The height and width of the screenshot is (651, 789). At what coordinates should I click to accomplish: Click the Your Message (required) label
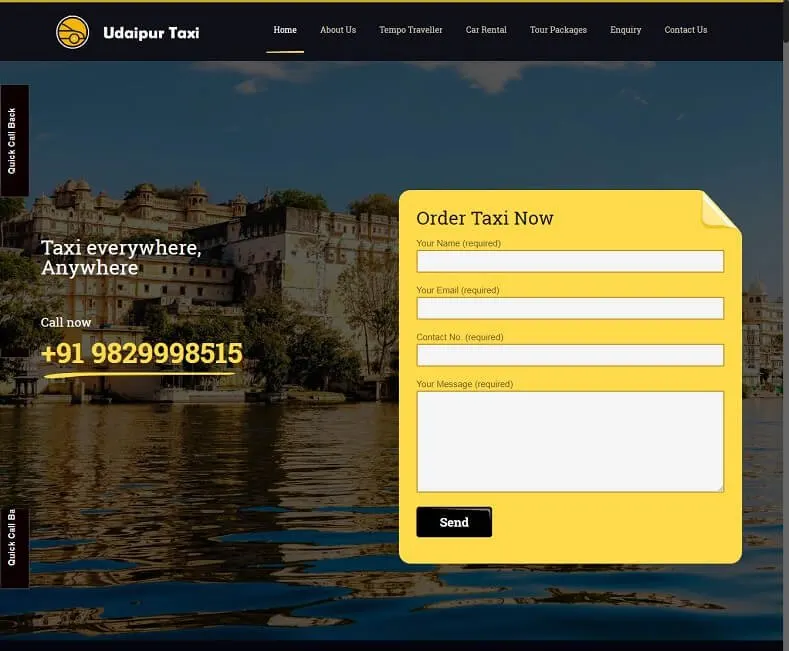[x=464, y=384]
